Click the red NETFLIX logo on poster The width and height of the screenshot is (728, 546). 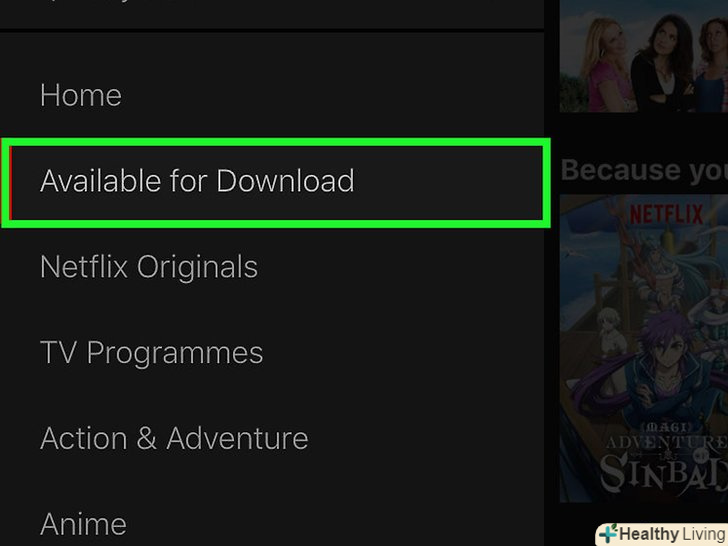tap(667, 214)
